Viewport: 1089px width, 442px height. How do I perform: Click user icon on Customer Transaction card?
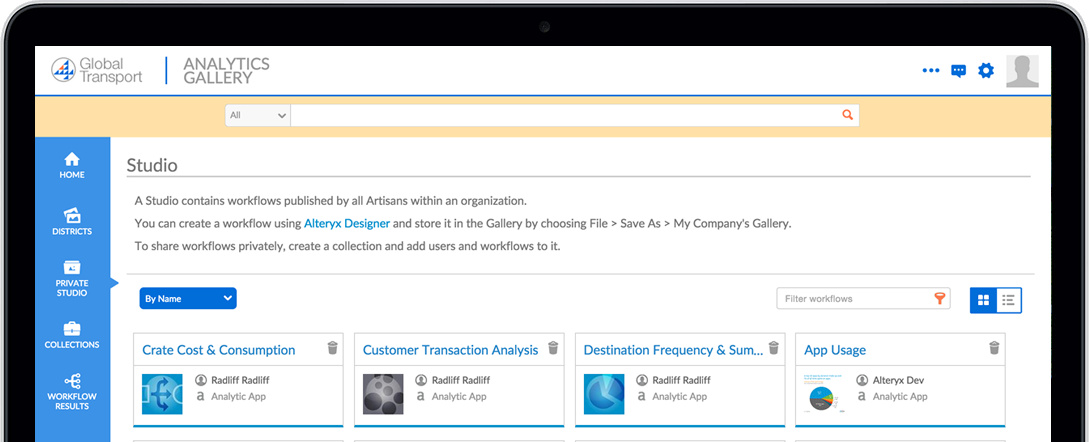(x=422, y=380)
